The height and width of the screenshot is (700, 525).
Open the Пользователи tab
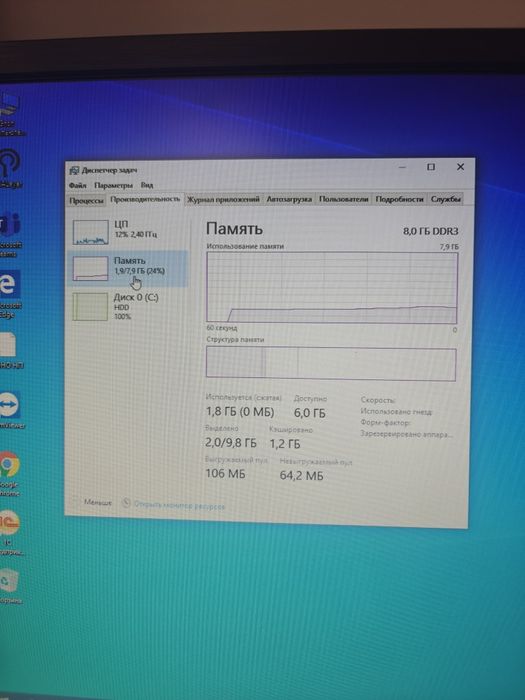coord(343,199)
